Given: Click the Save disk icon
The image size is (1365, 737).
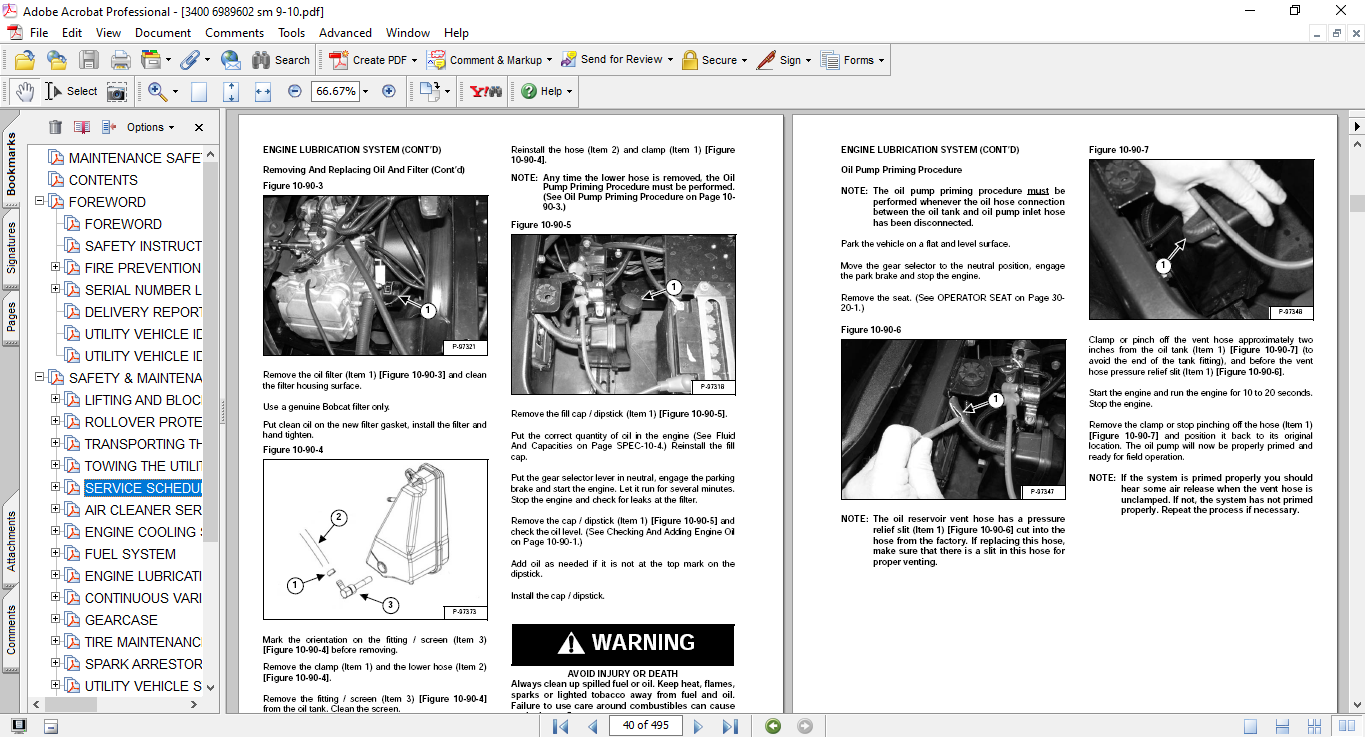Looking at the screenshot, I should click(88, 60).
